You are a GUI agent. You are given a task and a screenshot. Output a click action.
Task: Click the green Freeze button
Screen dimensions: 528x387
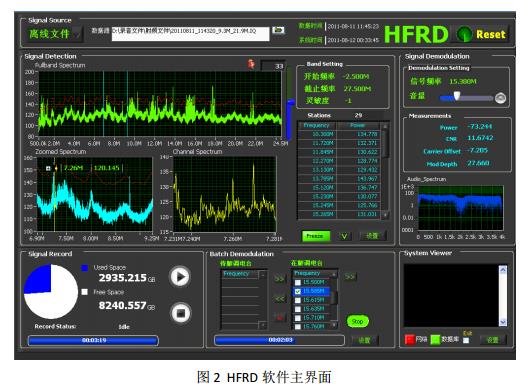coord(315,236)
